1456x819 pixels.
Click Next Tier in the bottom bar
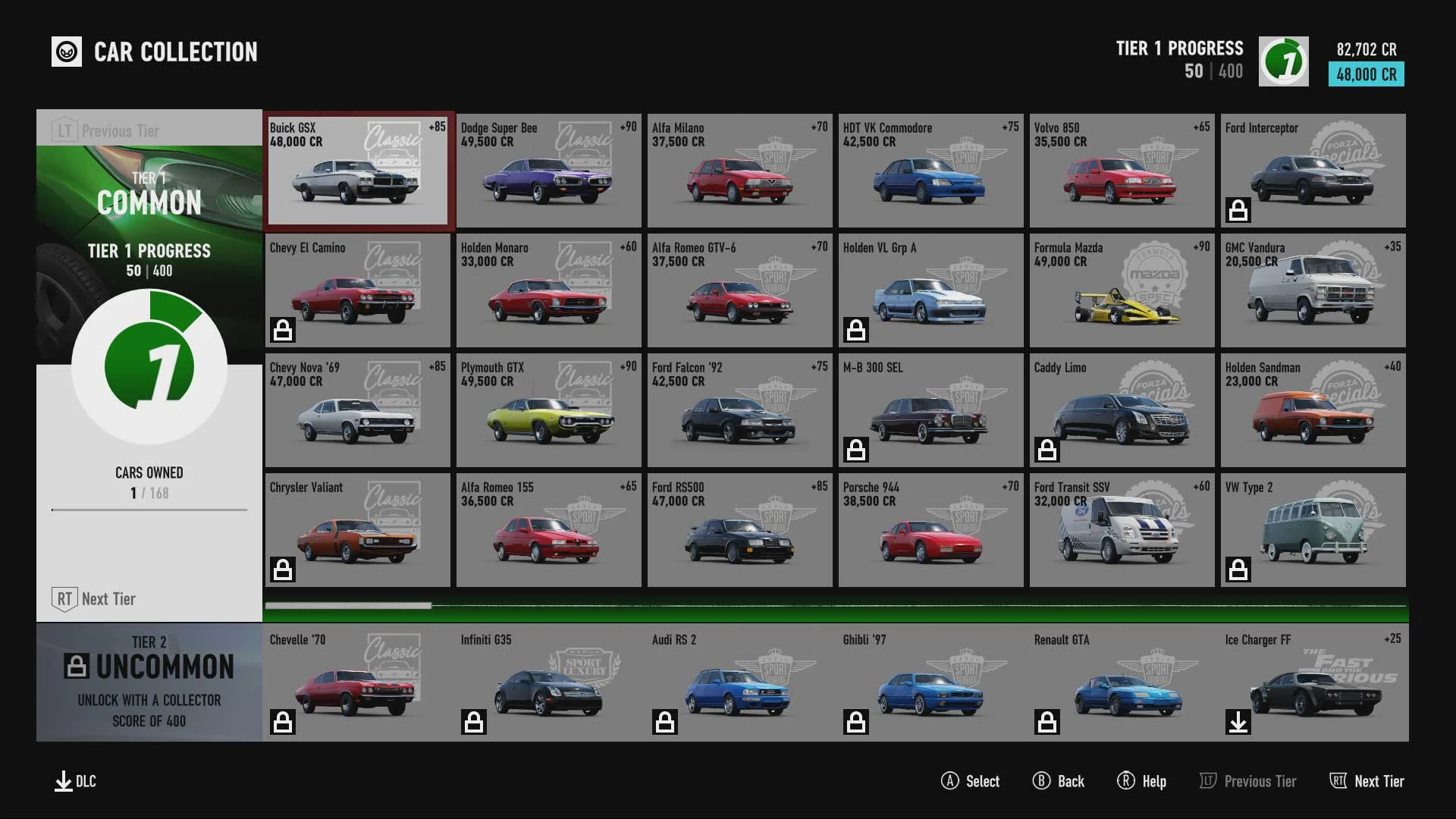pos(1379,781)
